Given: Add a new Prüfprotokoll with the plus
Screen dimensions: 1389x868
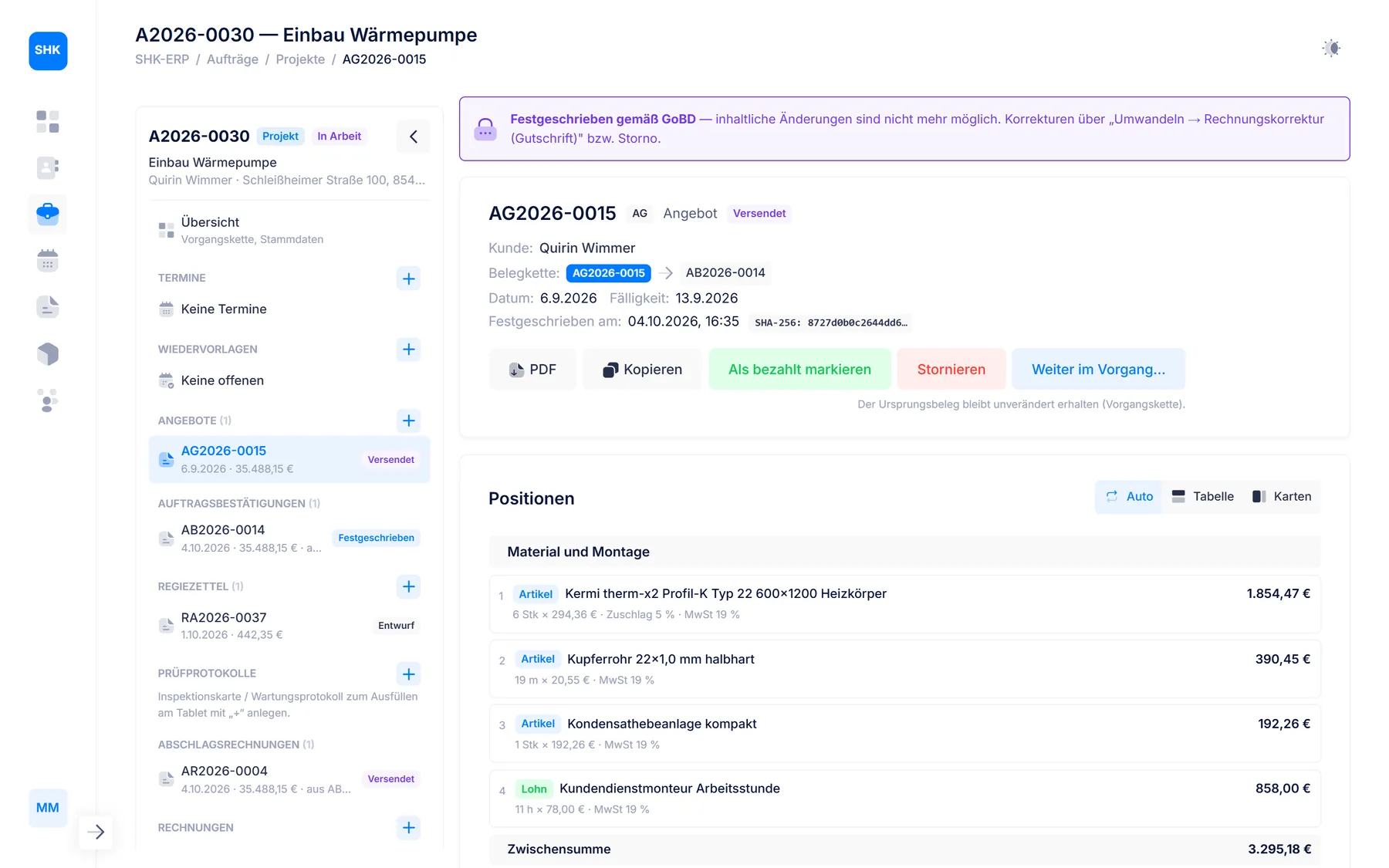Looking at the screenshot, I should 409,674.
